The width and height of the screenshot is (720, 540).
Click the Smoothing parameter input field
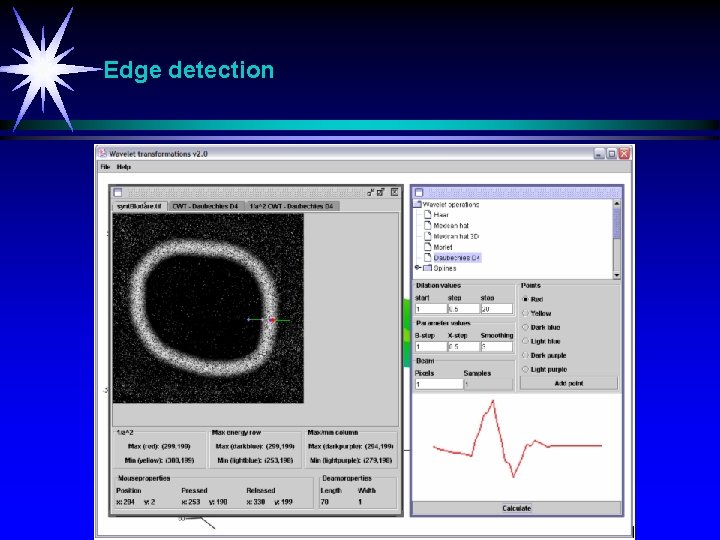[x=496, y=347]
